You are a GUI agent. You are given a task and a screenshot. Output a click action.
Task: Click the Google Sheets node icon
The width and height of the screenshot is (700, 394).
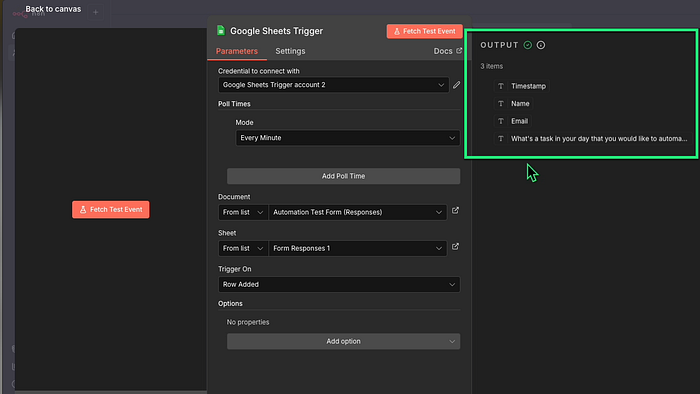click(221, 30)
